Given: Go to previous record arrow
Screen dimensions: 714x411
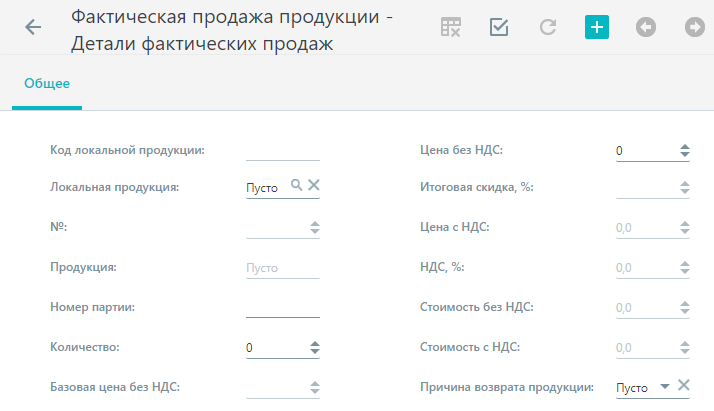Looking at the screenshot, I should [x=646, y=27].
